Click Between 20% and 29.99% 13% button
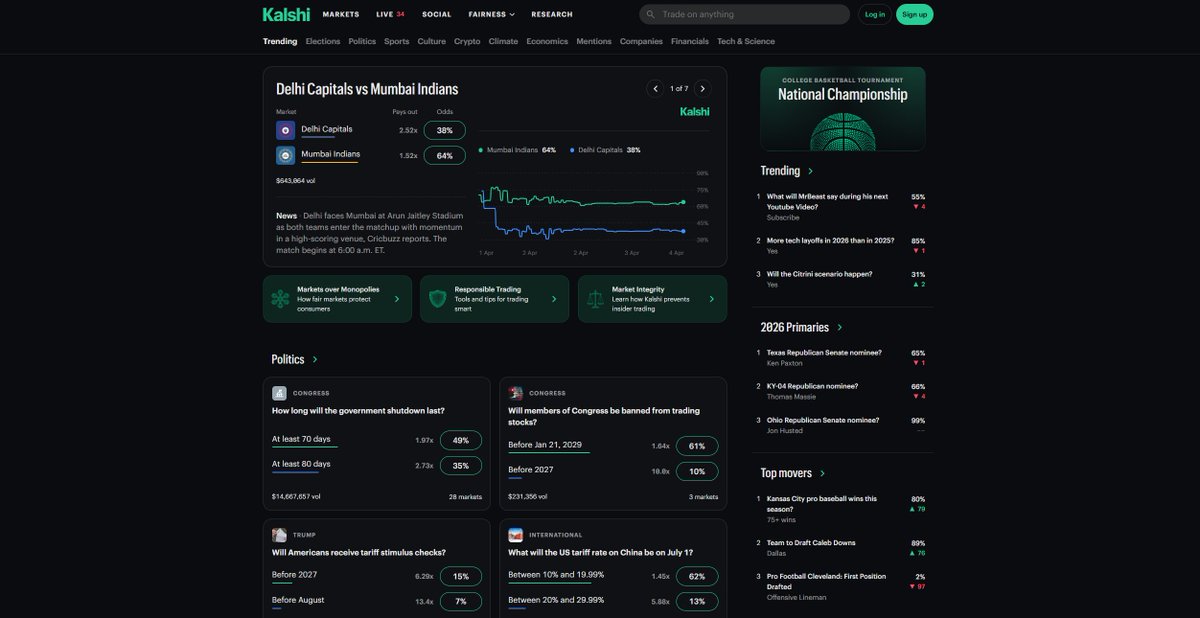The width and height of the screenshot is (1200, 618). click(697, 601)
